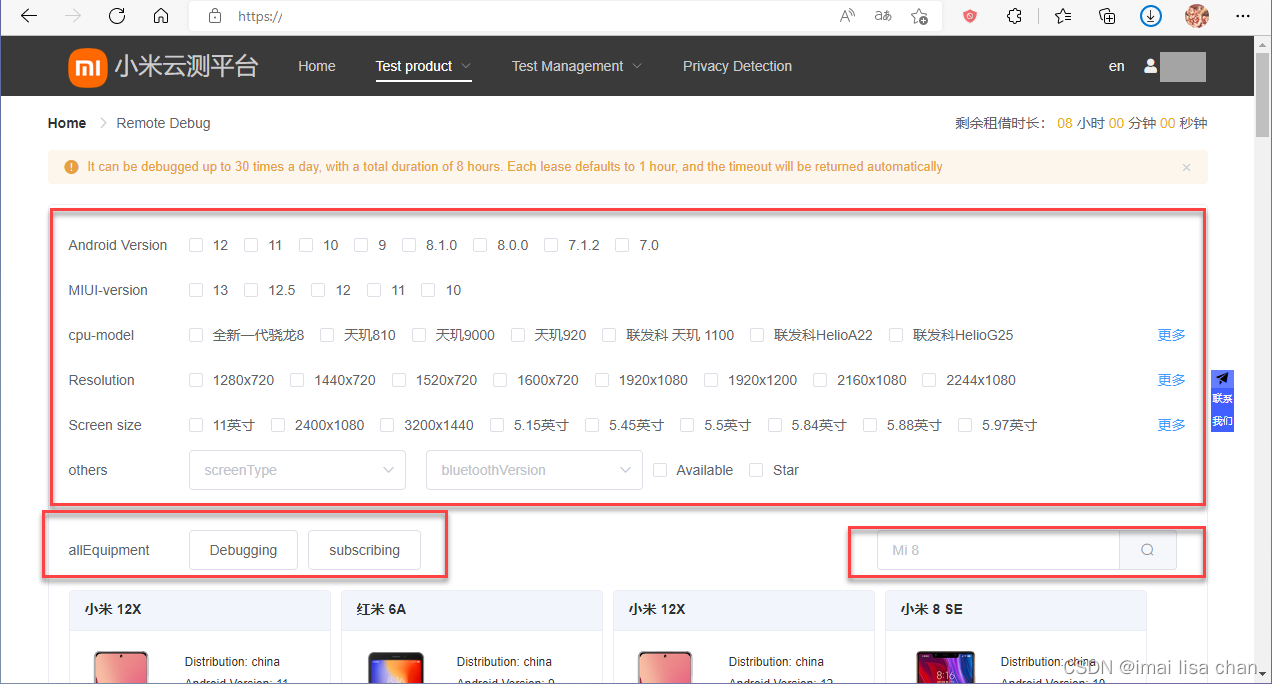1272x684 pixels.
Task: Check Android Version 8.1.0
Action: 409,245
